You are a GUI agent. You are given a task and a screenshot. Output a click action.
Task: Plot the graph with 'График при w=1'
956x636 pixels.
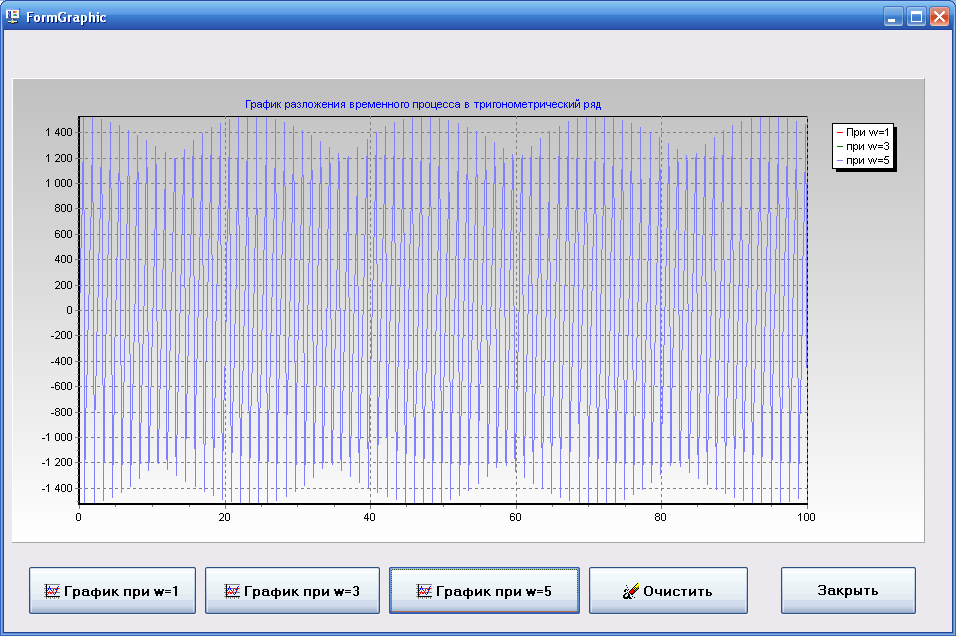click(112, 590)
